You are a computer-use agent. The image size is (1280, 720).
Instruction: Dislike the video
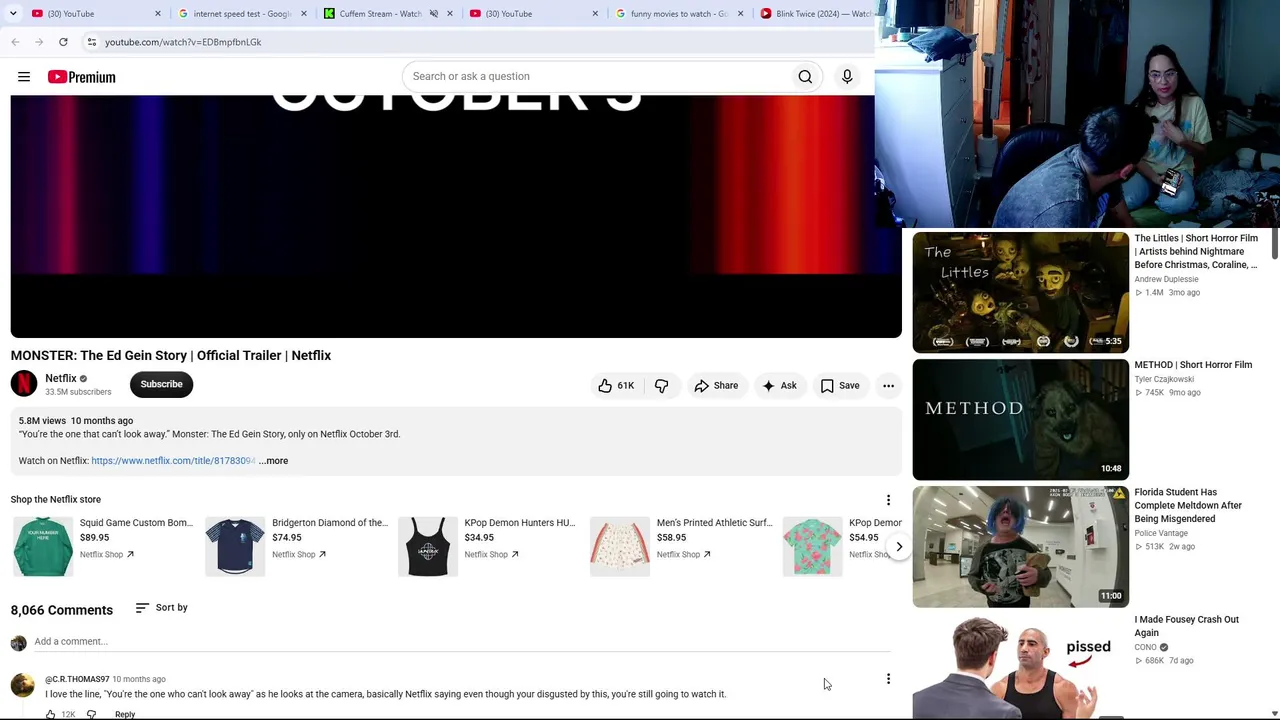(x=661, y=385)
